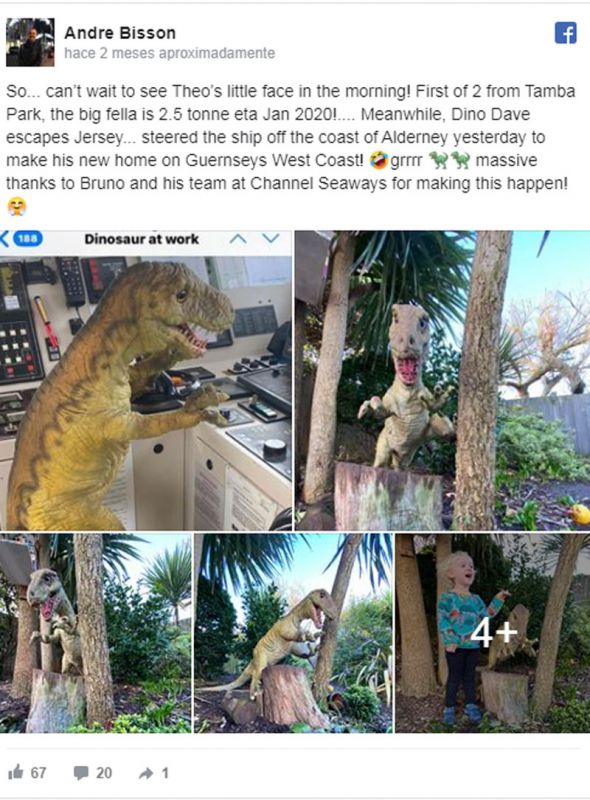This screenshot has height=800, width=590.
Task: Click the hace 2 meses timestamp
Action: point(169,53)
